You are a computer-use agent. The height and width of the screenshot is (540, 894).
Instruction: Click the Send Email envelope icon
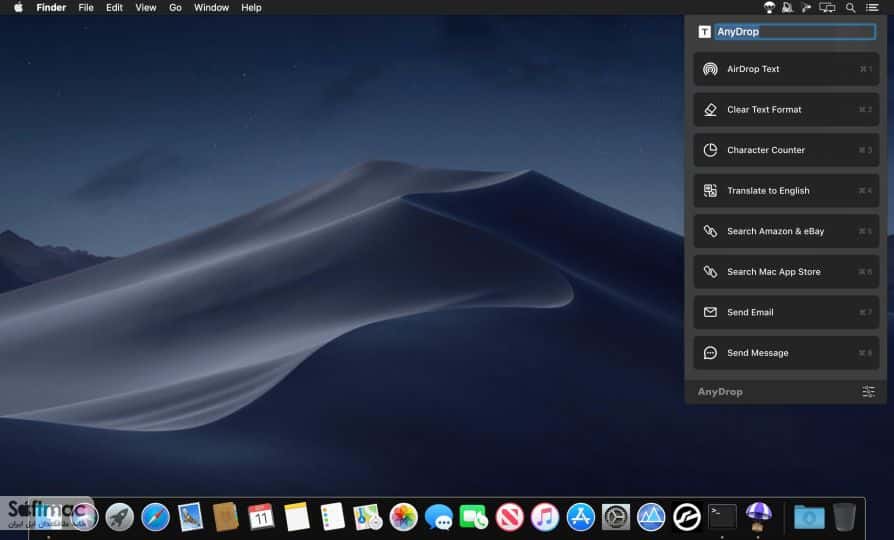(710, 312)
